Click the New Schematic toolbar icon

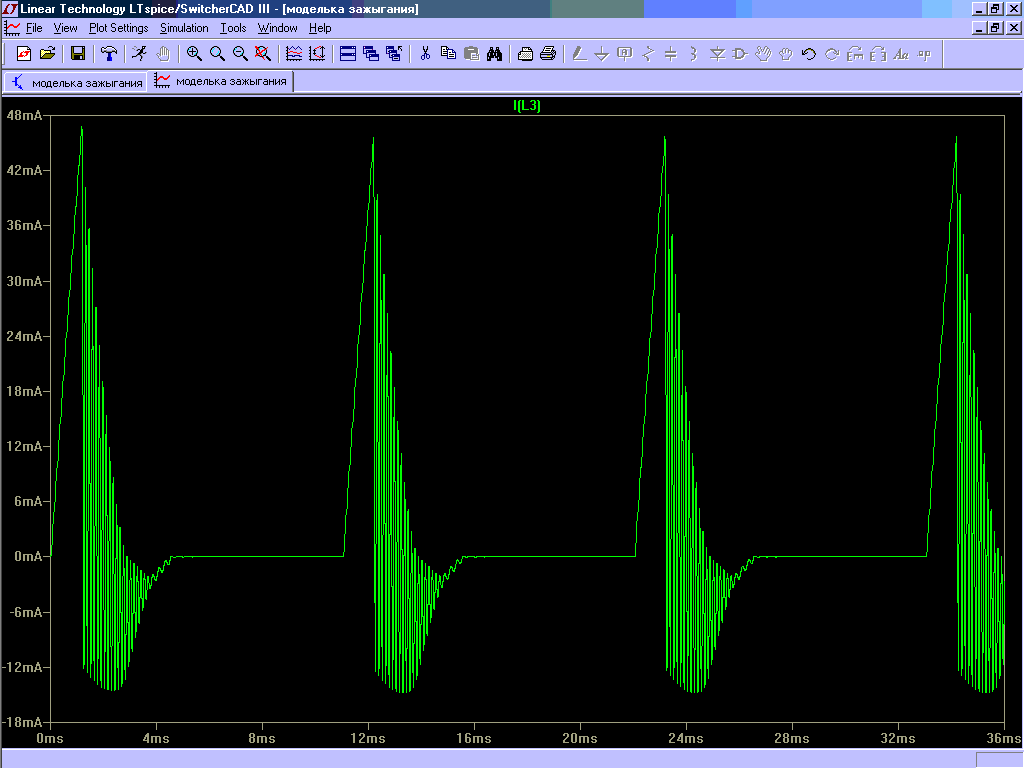(24, 53)
